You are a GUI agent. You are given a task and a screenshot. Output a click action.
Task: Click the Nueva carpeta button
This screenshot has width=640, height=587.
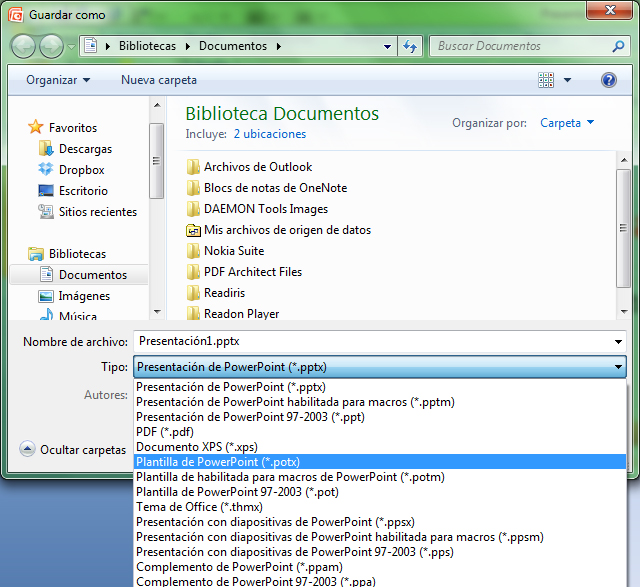click(159, 80)
